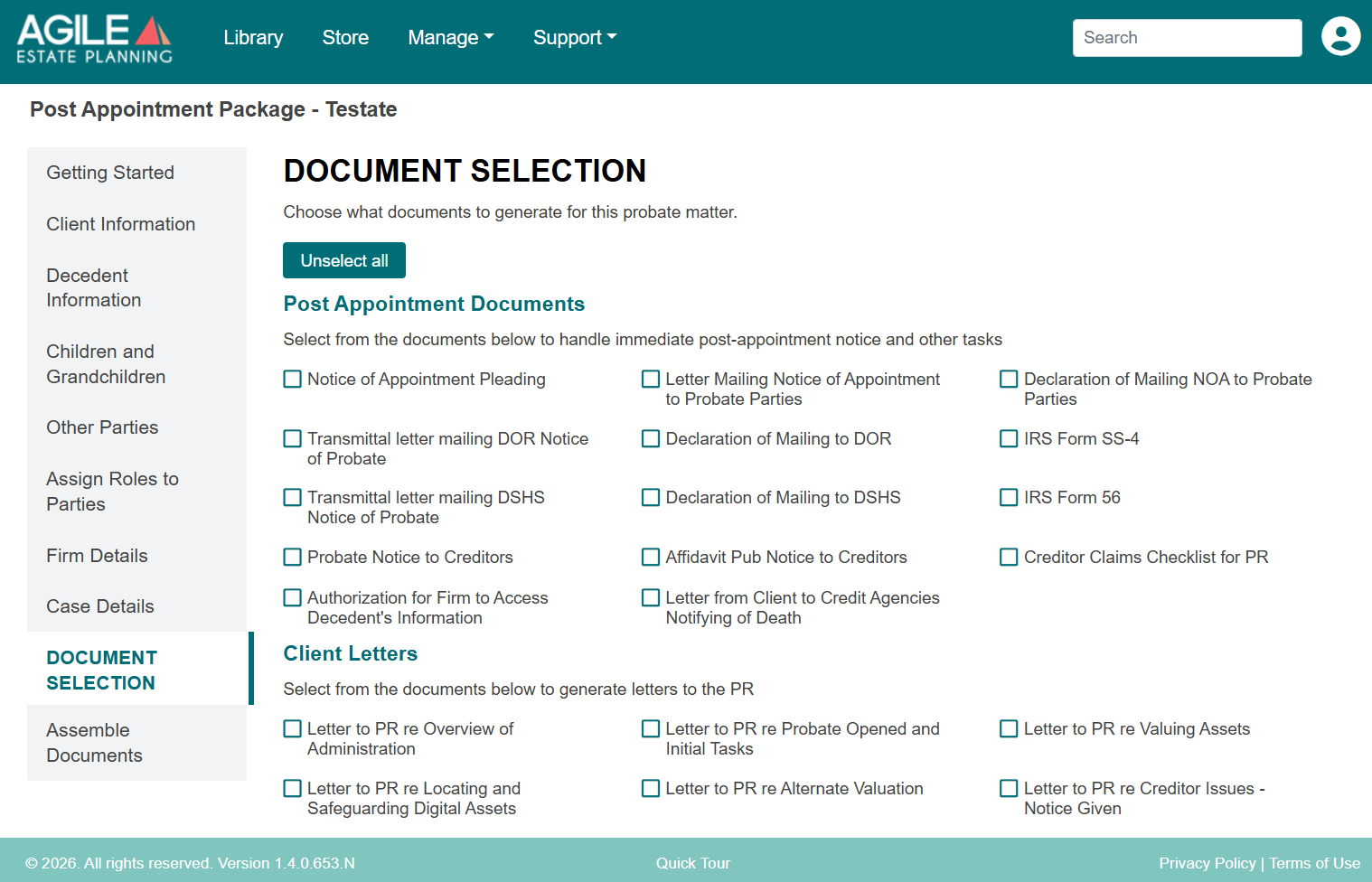The height and width of the screenshot is (882, 1372).
Task: Check Letter to PR re Probate Opened
Action: click(x=651, y=729)
